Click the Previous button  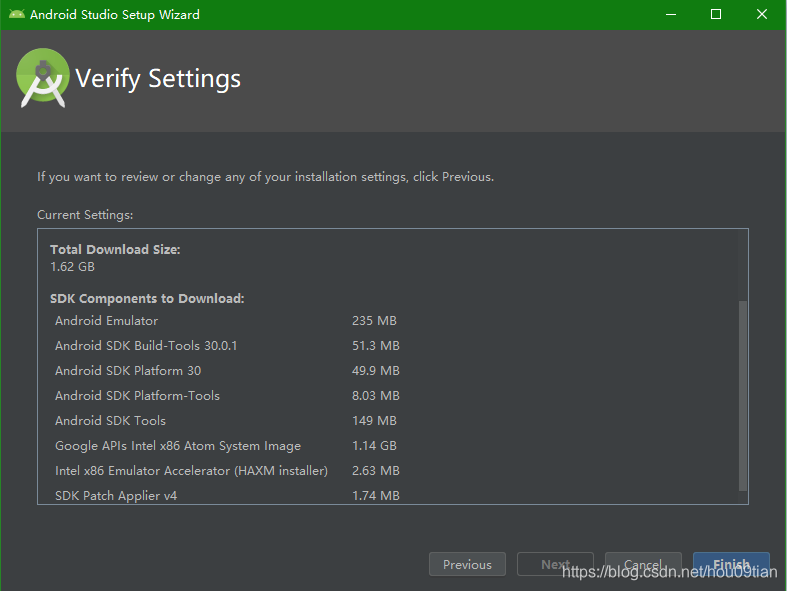point(467,564)
